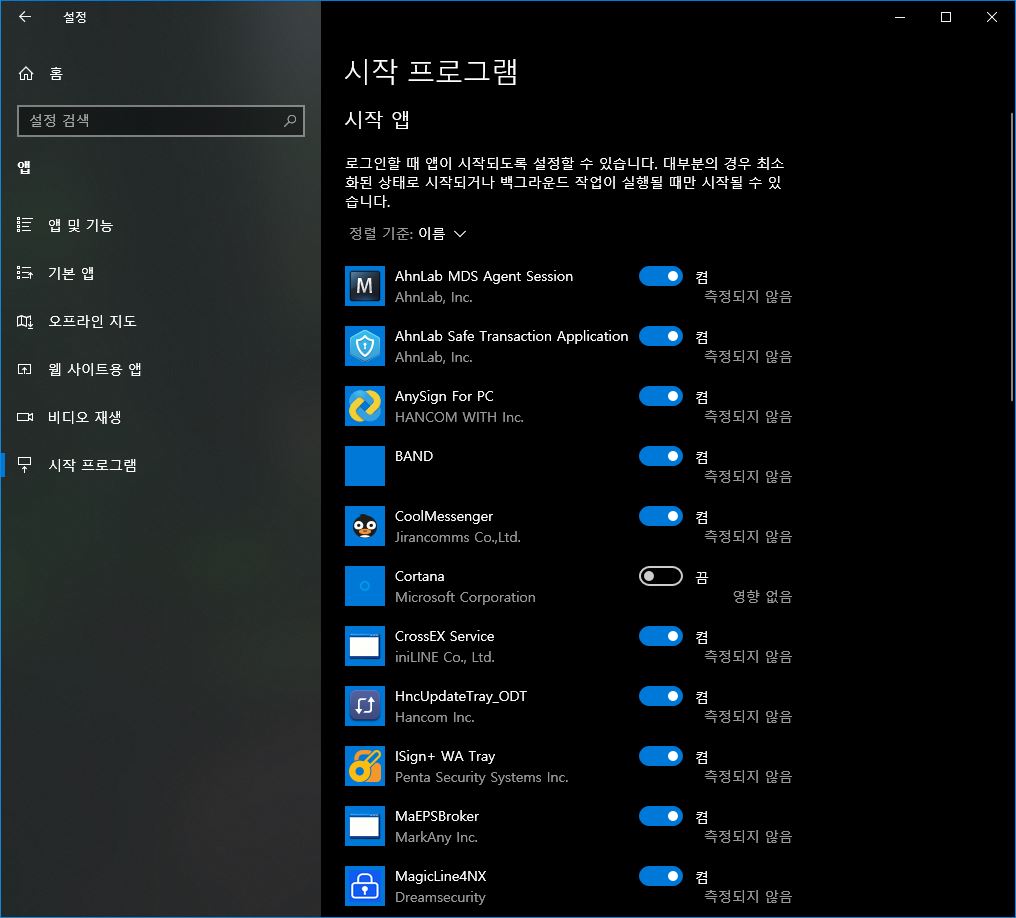
Task: Click MarkAny Inc. publisher text
Action: click(436, 837)
